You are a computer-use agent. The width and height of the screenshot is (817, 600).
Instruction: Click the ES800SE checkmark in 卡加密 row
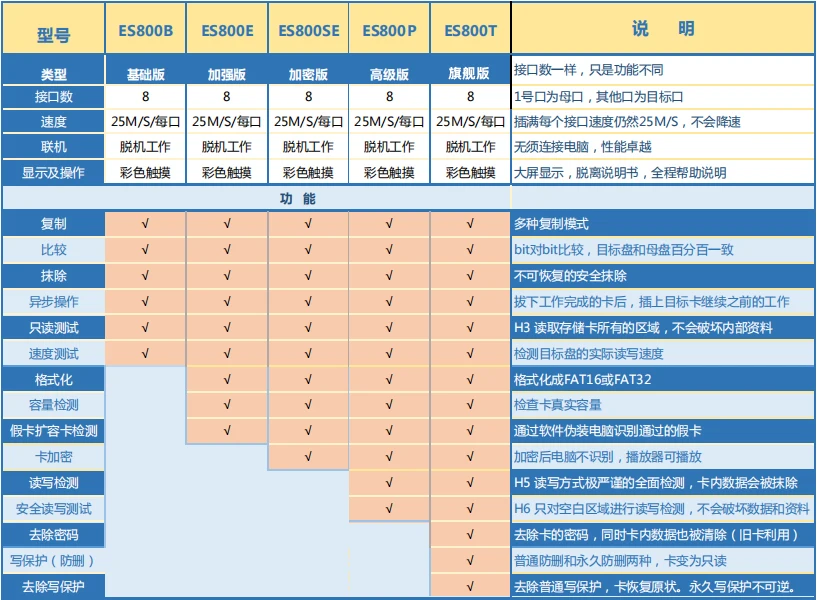coord(308,457)
